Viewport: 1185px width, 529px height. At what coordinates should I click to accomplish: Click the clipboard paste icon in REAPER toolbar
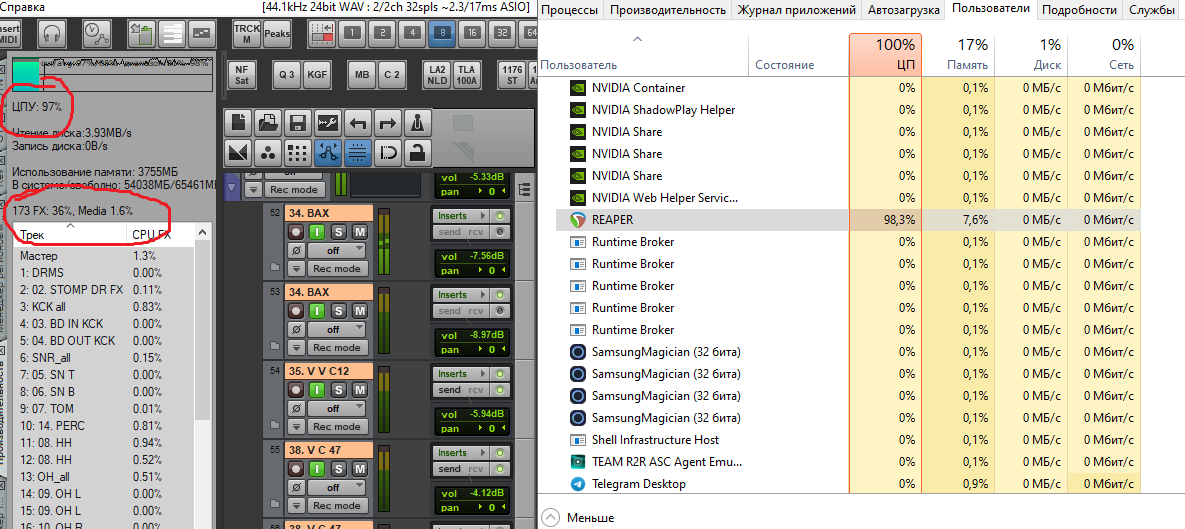[141, 33]
